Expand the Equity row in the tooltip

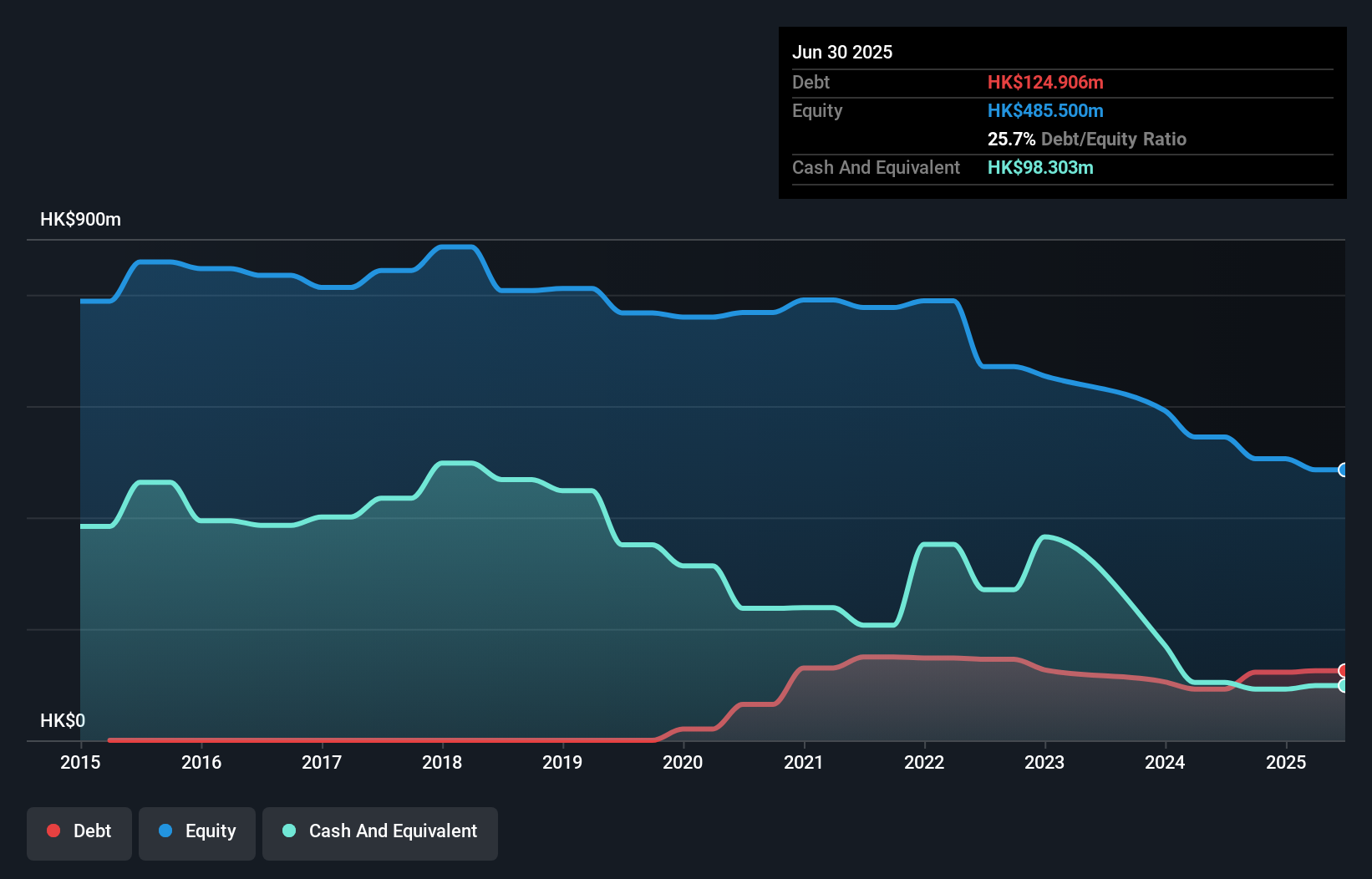[816, 110]
